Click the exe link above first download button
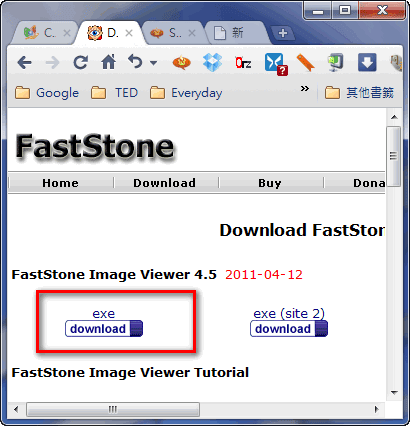 tap(104, 313)
